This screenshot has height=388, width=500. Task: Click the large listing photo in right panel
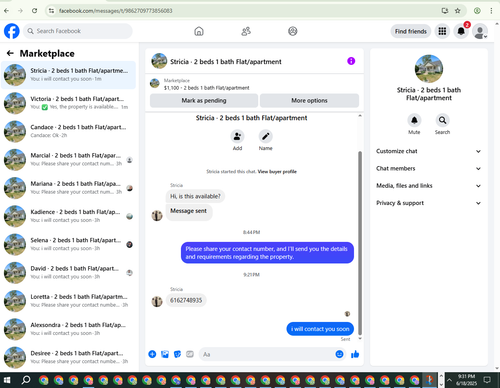(x=429, y=69)
